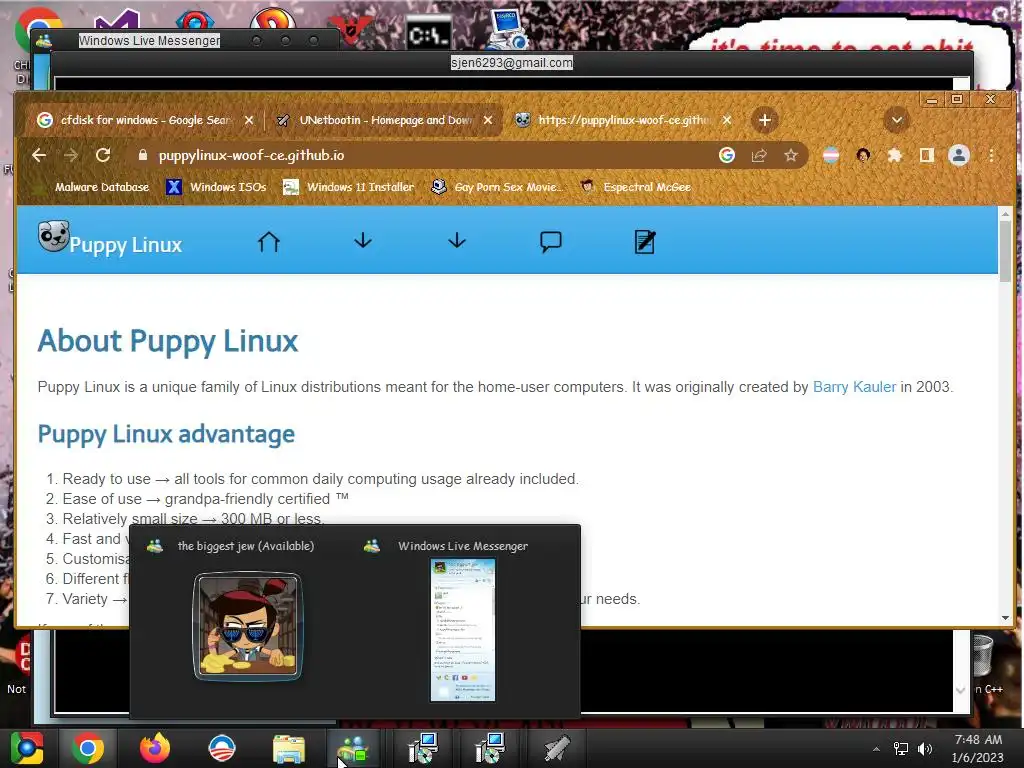Screen dimensions: 1024x768
Task: Select Windows Live Messenger window preview thumbnail
Action: click(463, 630)
